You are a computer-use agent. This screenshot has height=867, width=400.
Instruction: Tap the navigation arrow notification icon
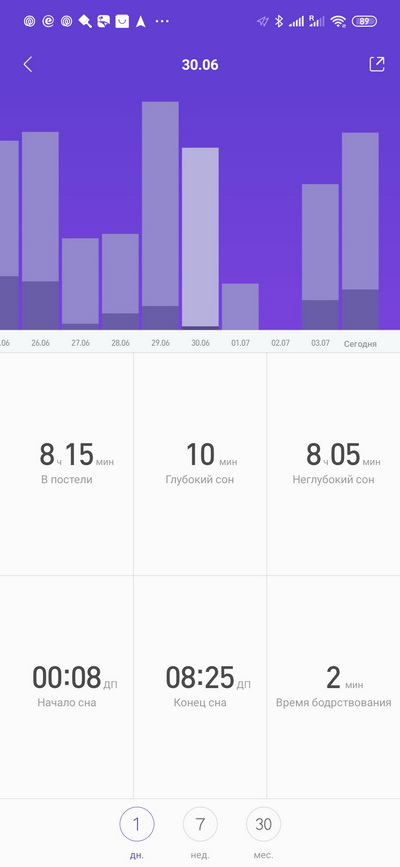[x=141, y=22]
